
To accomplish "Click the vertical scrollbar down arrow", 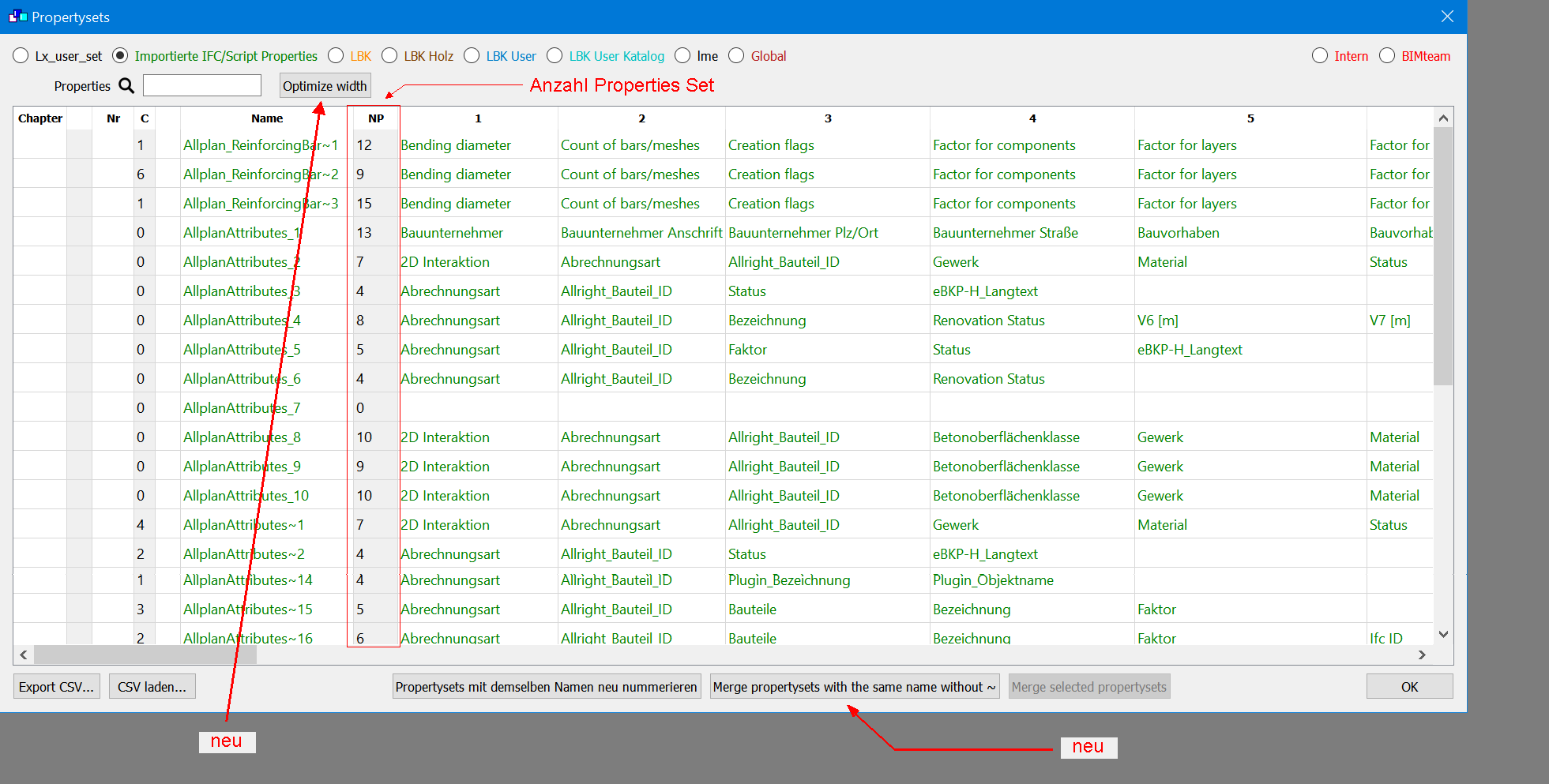I will [x=1443, y=634].
